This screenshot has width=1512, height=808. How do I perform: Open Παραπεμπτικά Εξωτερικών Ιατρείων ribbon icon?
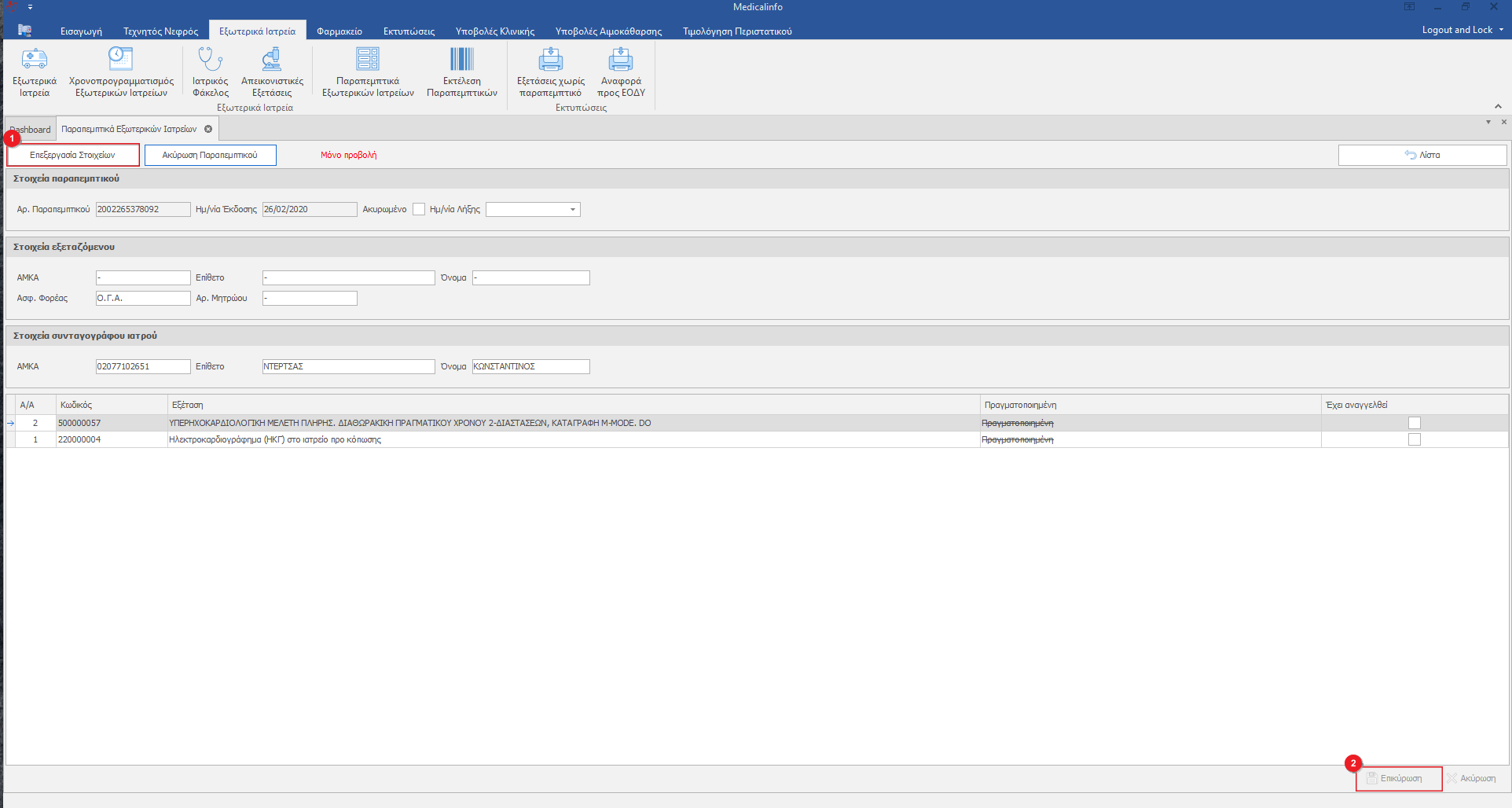[368, 61]
